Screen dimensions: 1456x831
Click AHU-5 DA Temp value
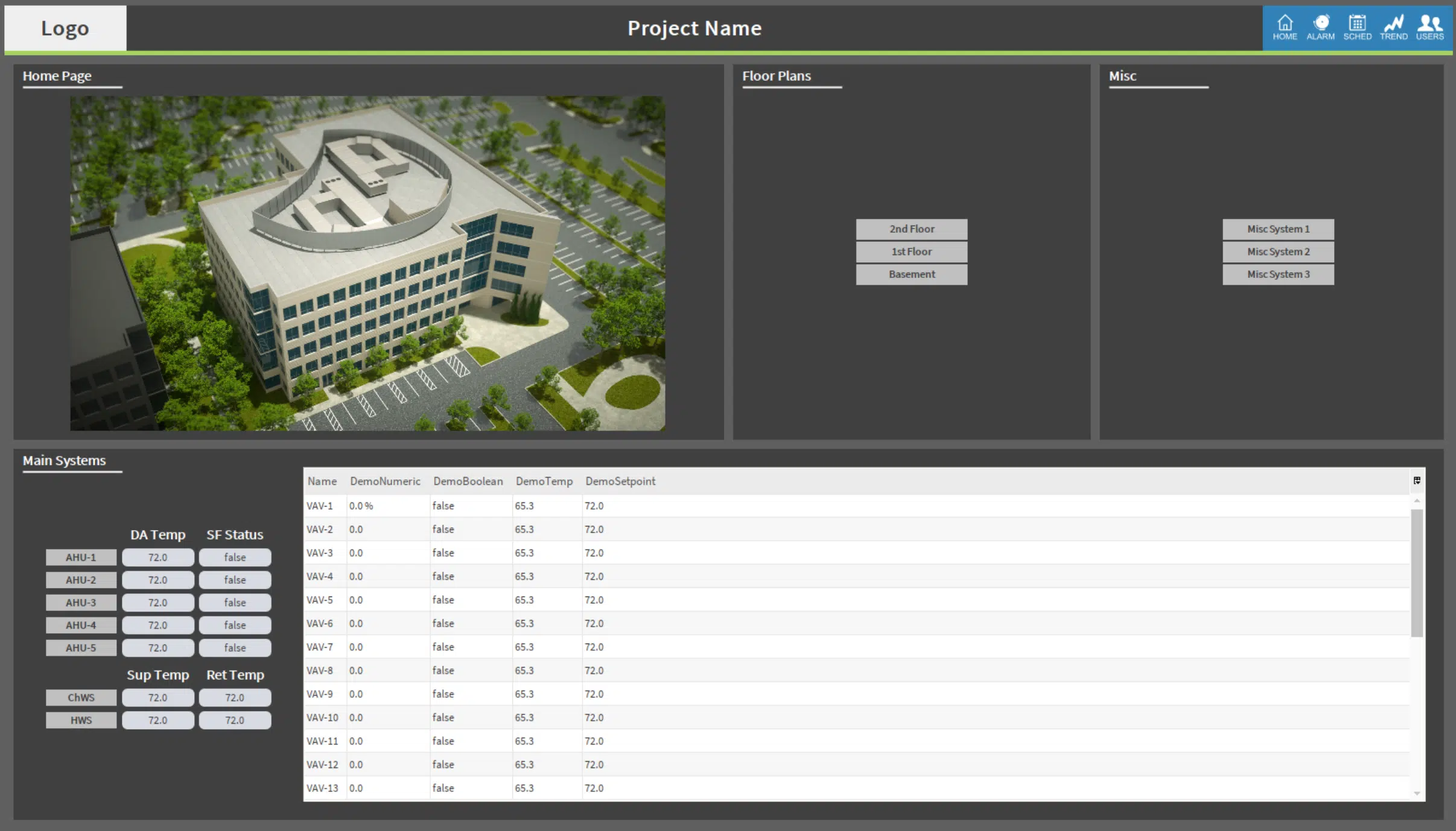click(158, 648)
